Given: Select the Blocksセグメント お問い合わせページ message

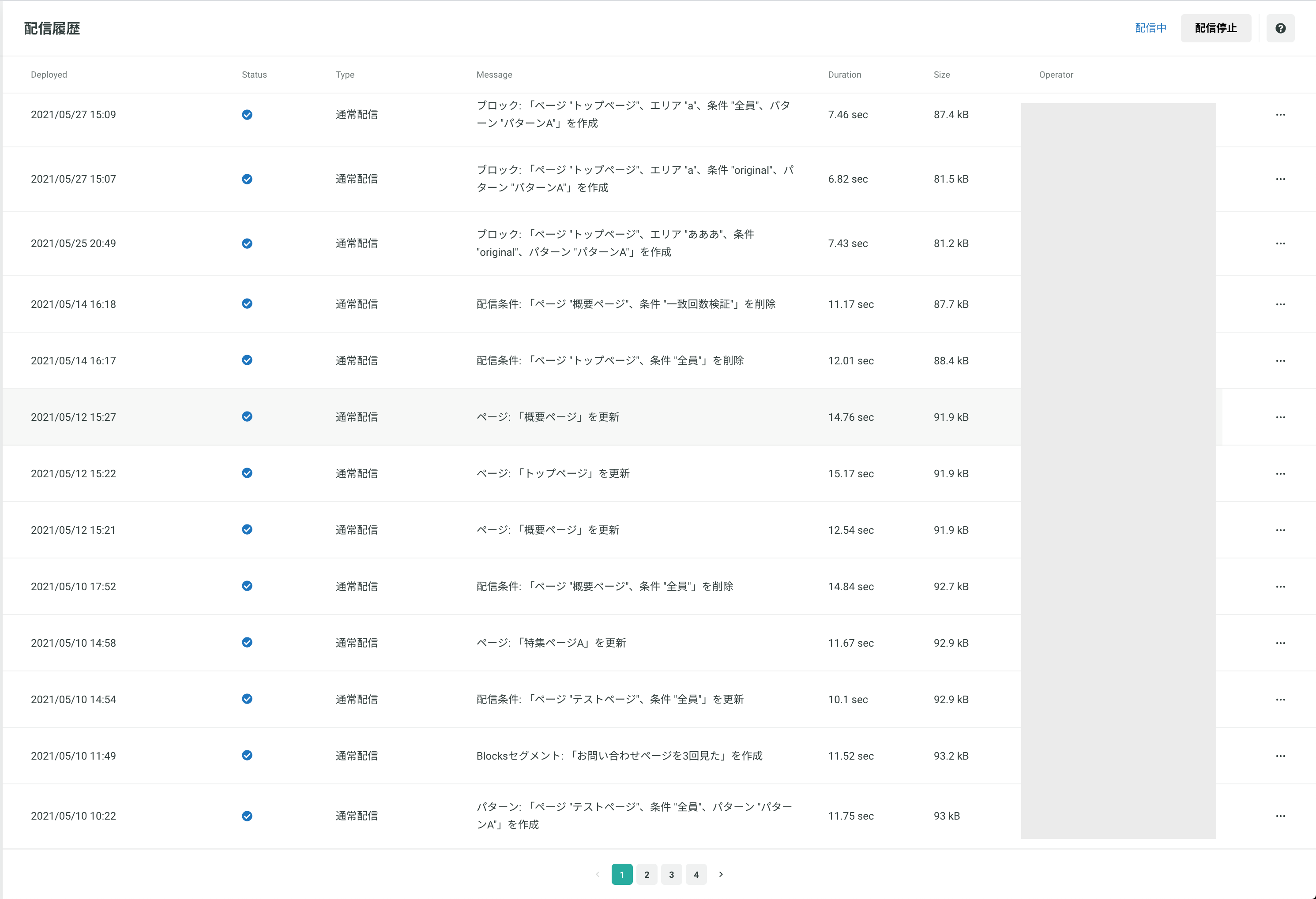Looking at the screenshot, I should [620, 756].
